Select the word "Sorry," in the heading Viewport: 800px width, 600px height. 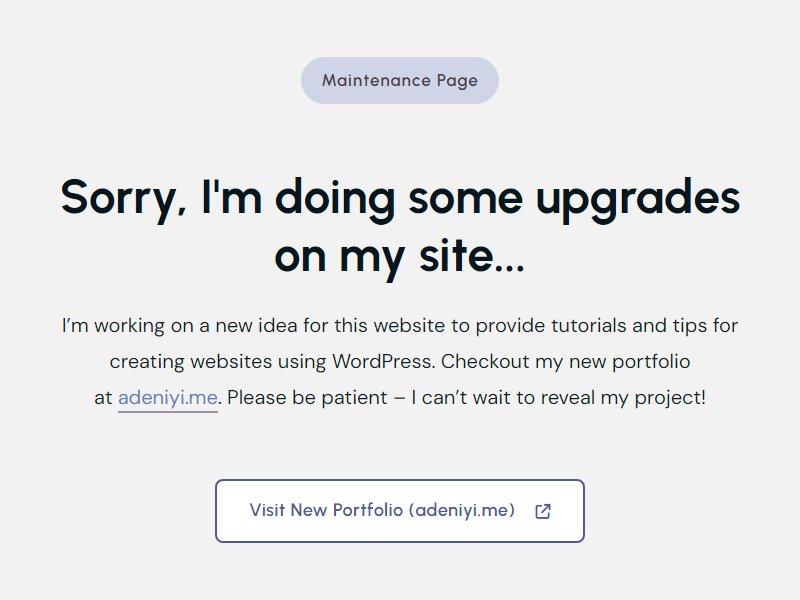(123, 199)
